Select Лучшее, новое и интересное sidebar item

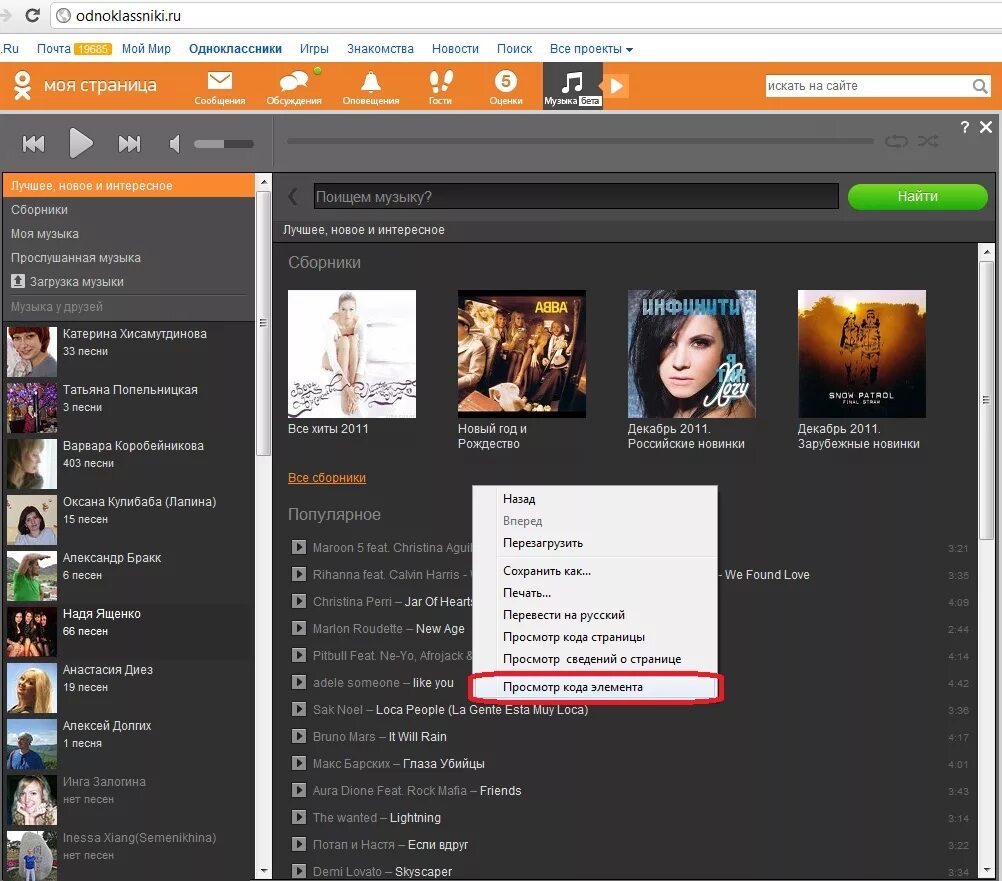coord(128,185)
